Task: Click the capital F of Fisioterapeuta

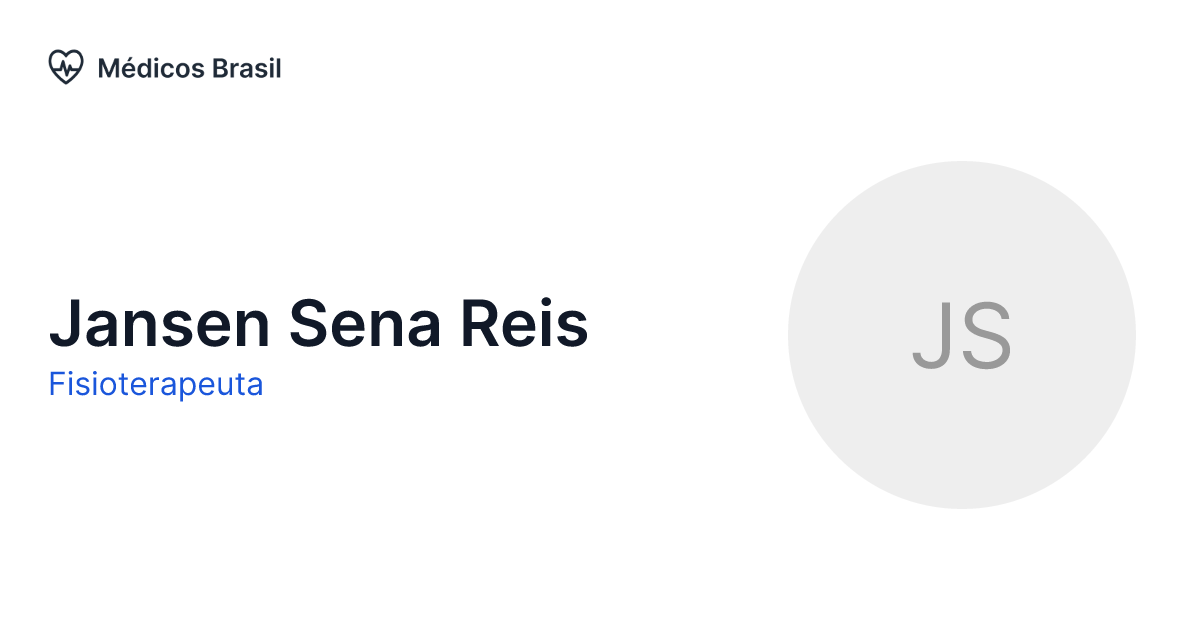Action: pyautogui.click(x=56, y=384)
